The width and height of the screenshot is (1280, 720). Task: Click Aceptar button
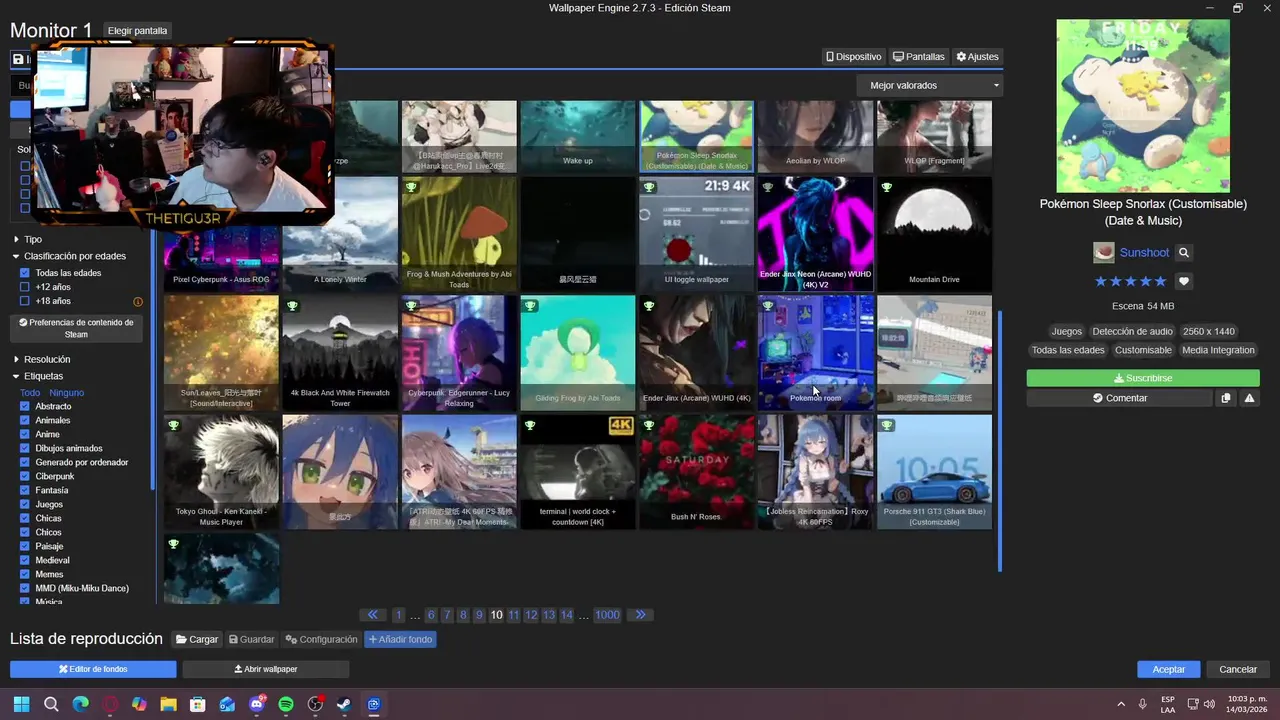point(1169,669)
